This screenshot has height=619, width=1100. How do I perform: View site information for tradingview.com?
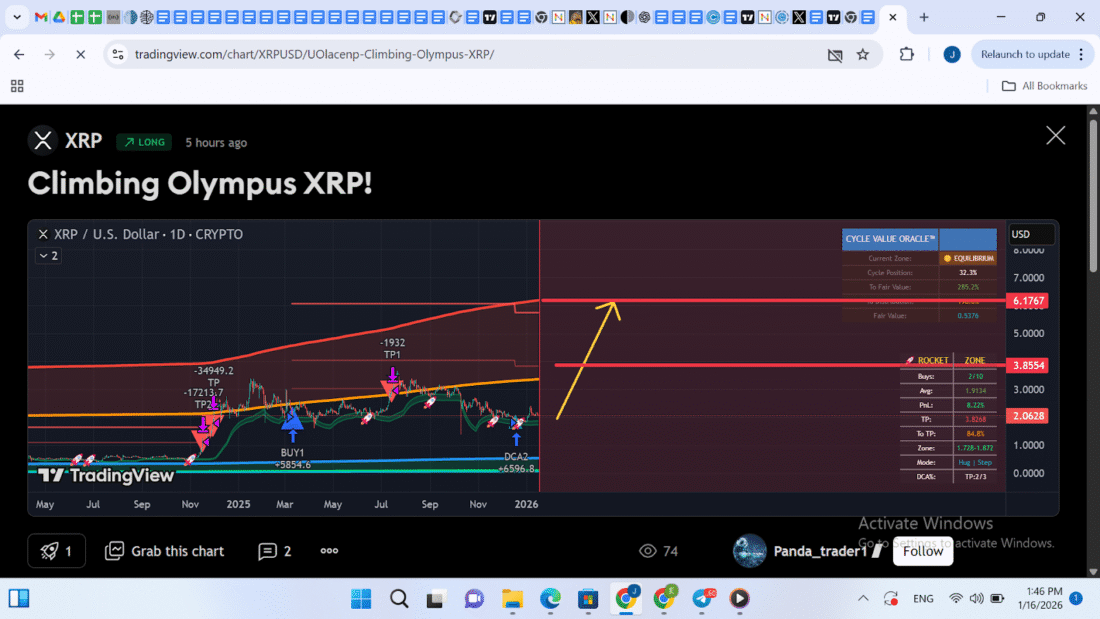pyautogui.click(x=118, y=54)
